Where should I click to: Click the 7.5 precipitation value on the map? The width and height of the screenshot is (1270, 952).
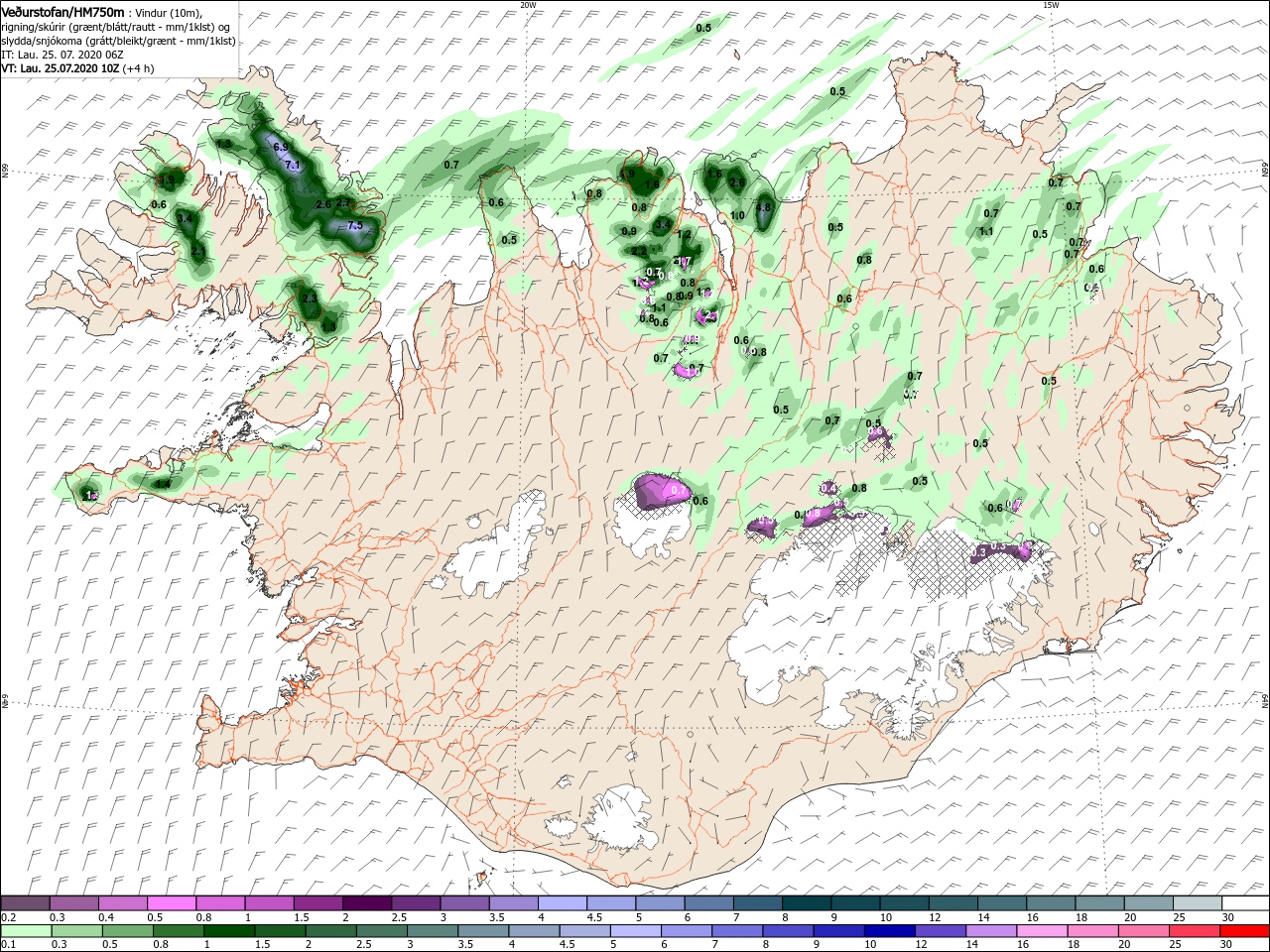[355, 226]
